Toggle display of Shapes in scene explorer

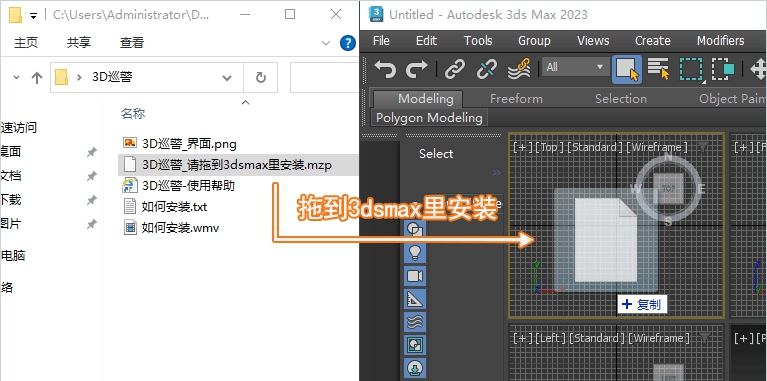pos(415,229)
